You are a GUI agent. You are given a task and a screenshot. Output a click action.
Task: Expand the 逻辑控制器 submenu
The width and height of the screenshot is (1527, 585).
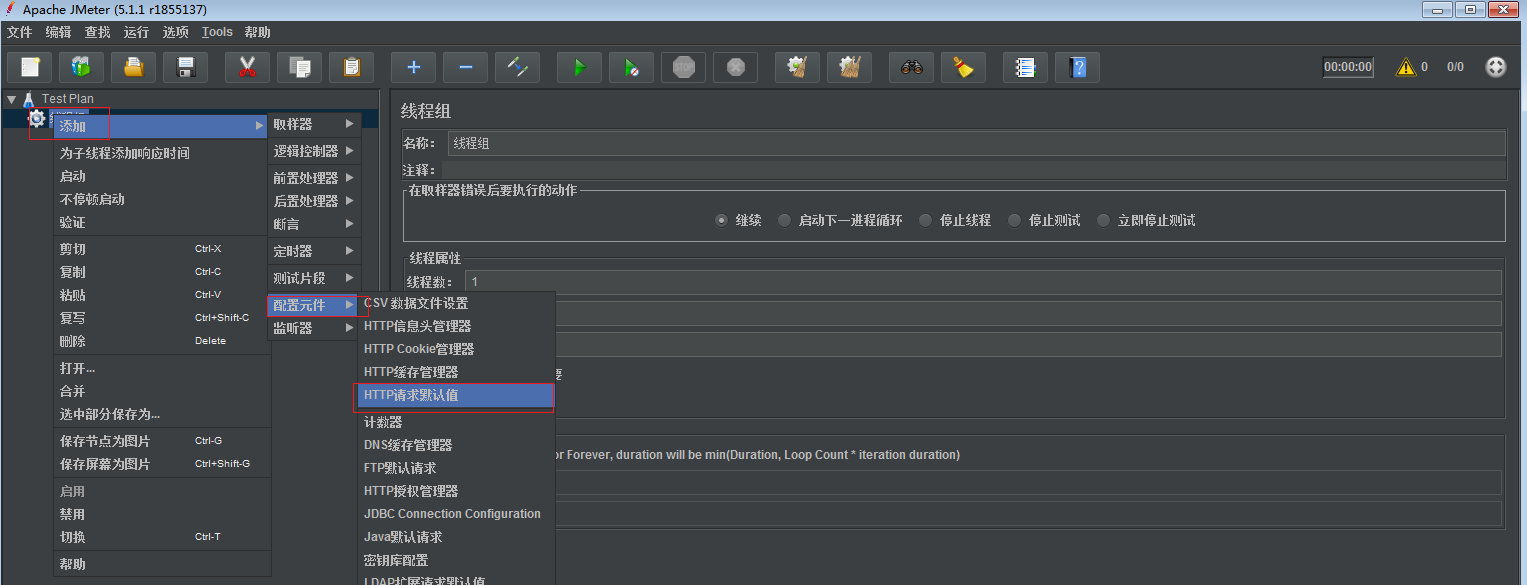pyautogui.click(x=314, y=151)
